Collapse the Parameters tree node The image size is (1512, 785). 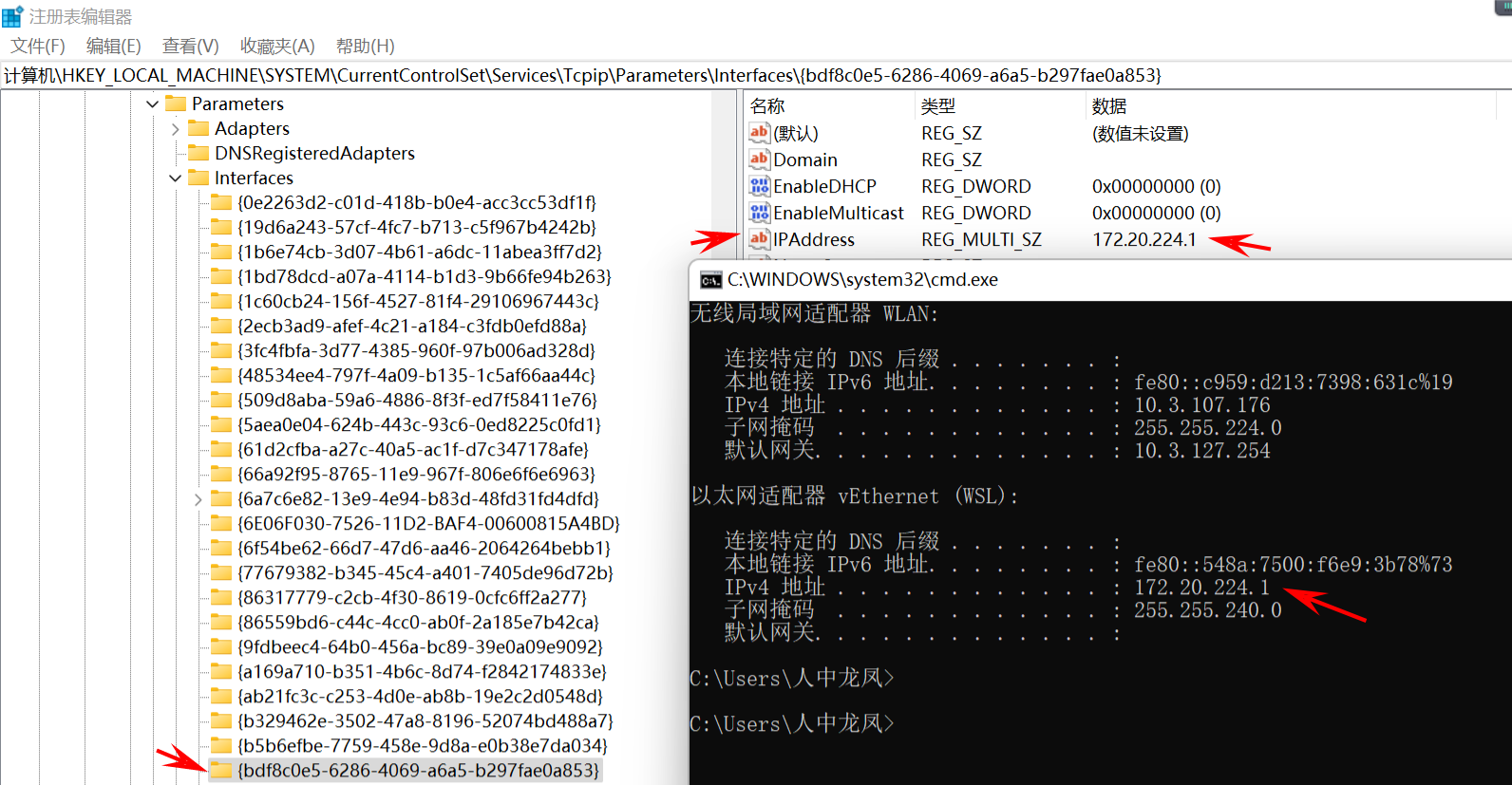(152, 103)
